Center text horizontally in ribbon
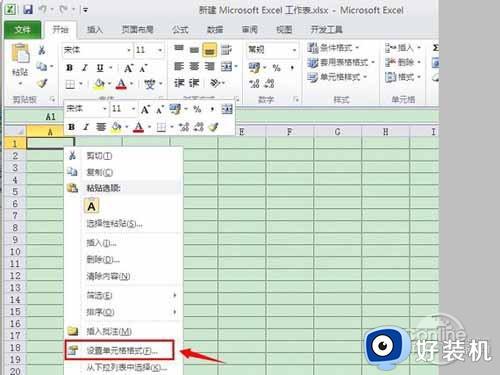 click(194, 67)
